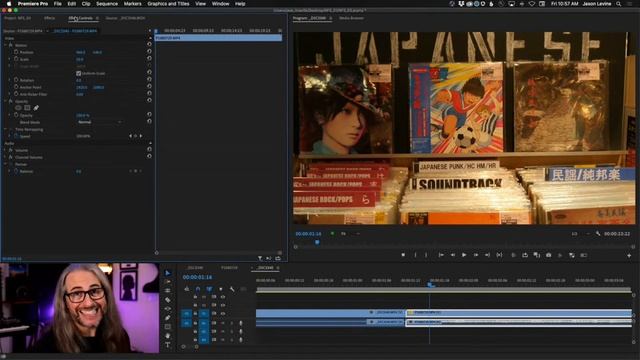
Task: Pick the free draw bezier mask pen
Action: 36,108
